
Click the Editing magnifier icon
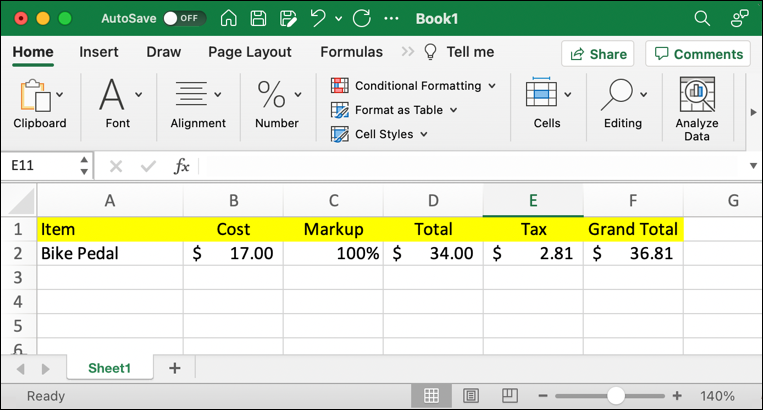coord(617,94)
